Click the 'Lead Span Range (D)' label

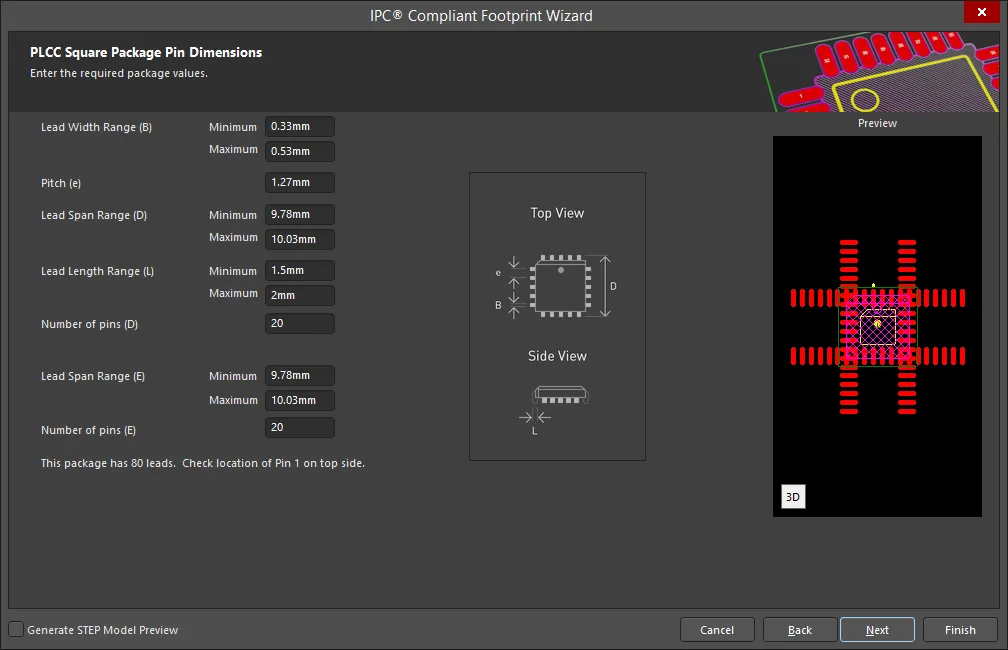[x=94, y=215]
